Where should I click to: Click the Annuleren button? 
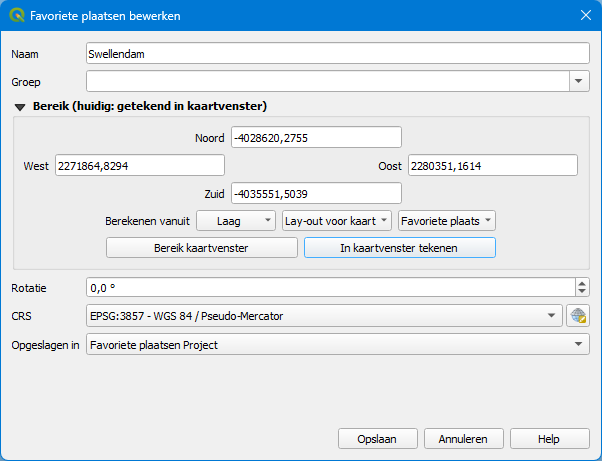[x=463, y=439]
